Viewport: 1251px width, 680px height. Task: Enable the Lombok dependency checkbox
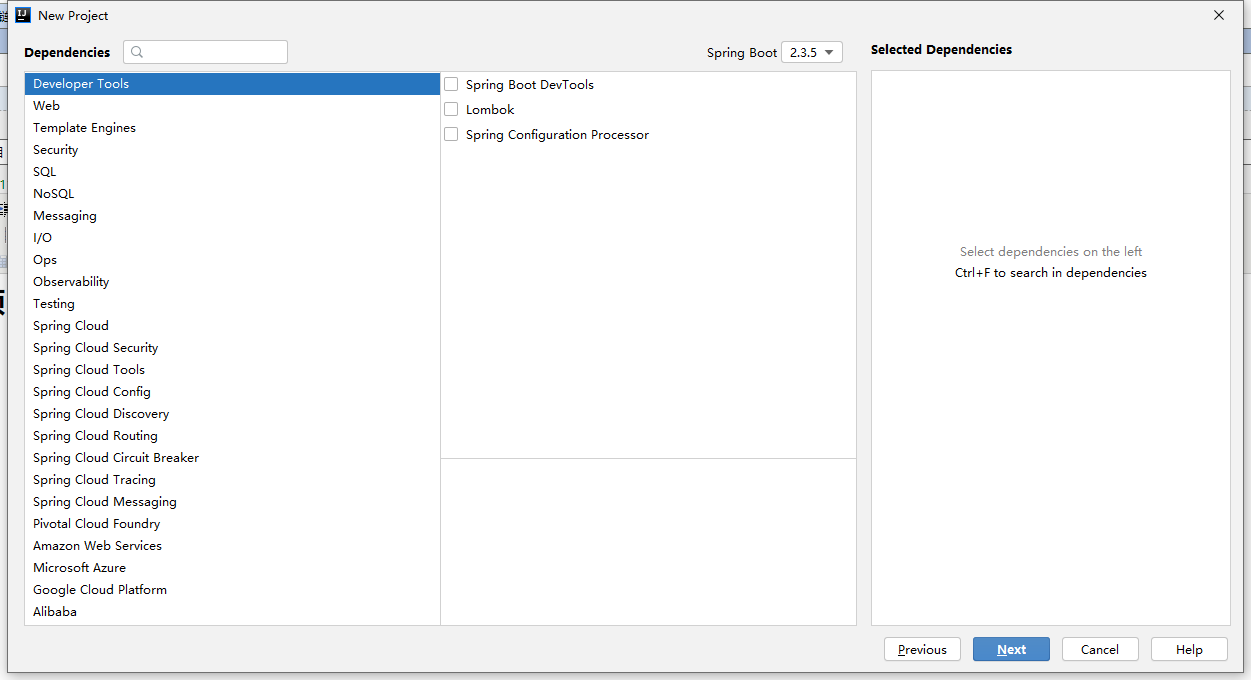click(x=451, y=109)
